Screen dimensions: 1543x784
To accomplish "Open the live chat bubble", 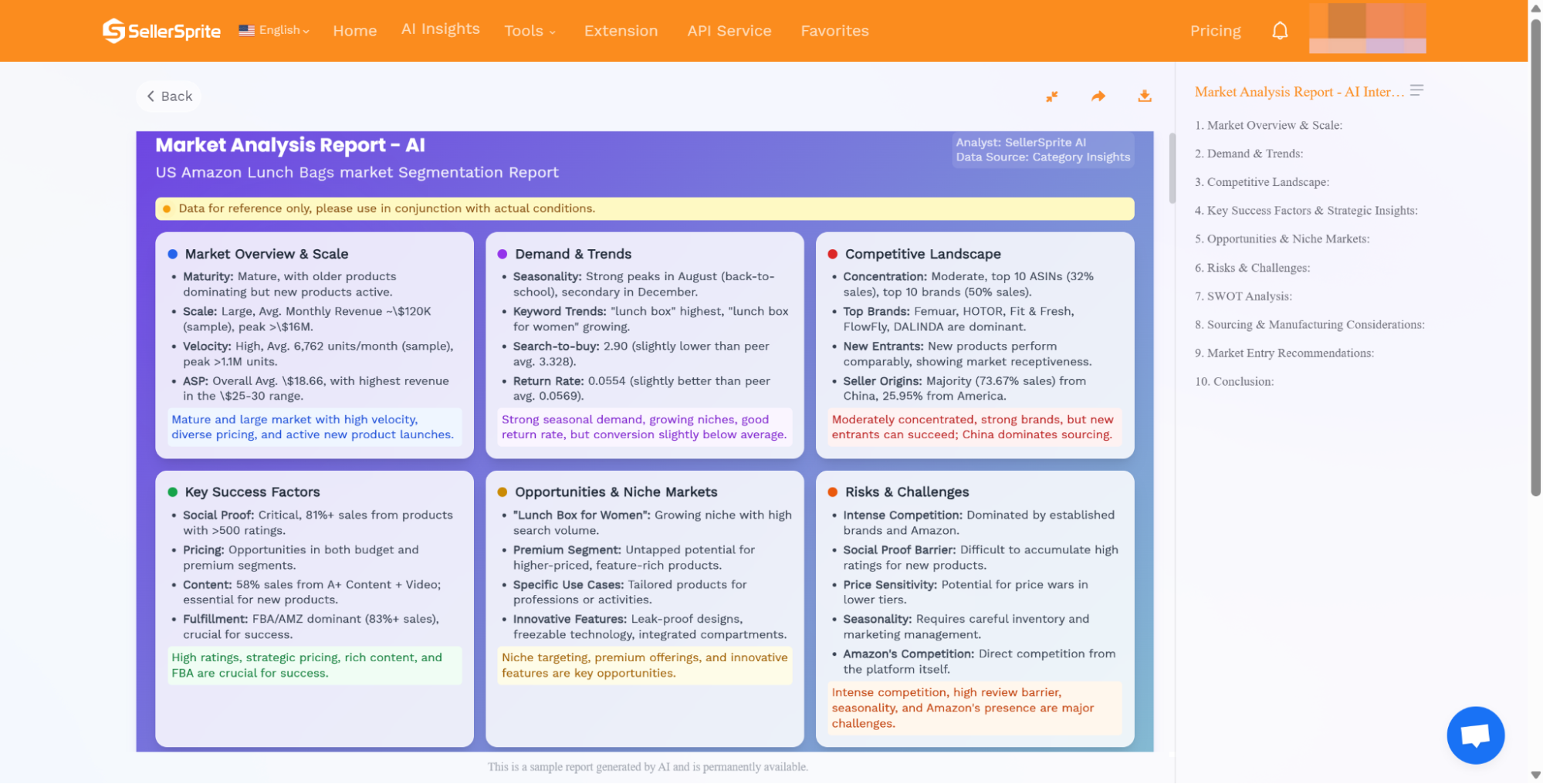I will 1475,735.
